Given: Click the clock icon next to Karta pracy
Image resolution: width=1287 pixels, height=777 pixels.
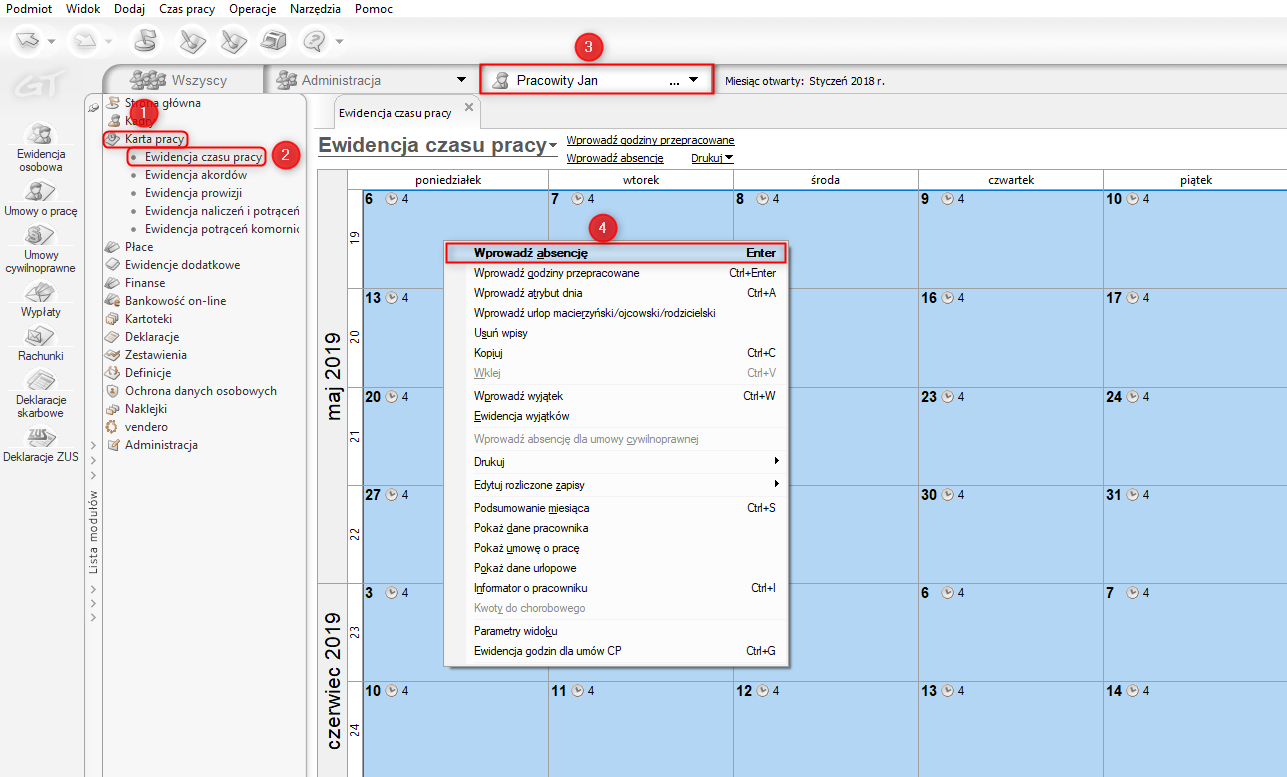Looking at the screenshot, I should click(x=113, y=139).
